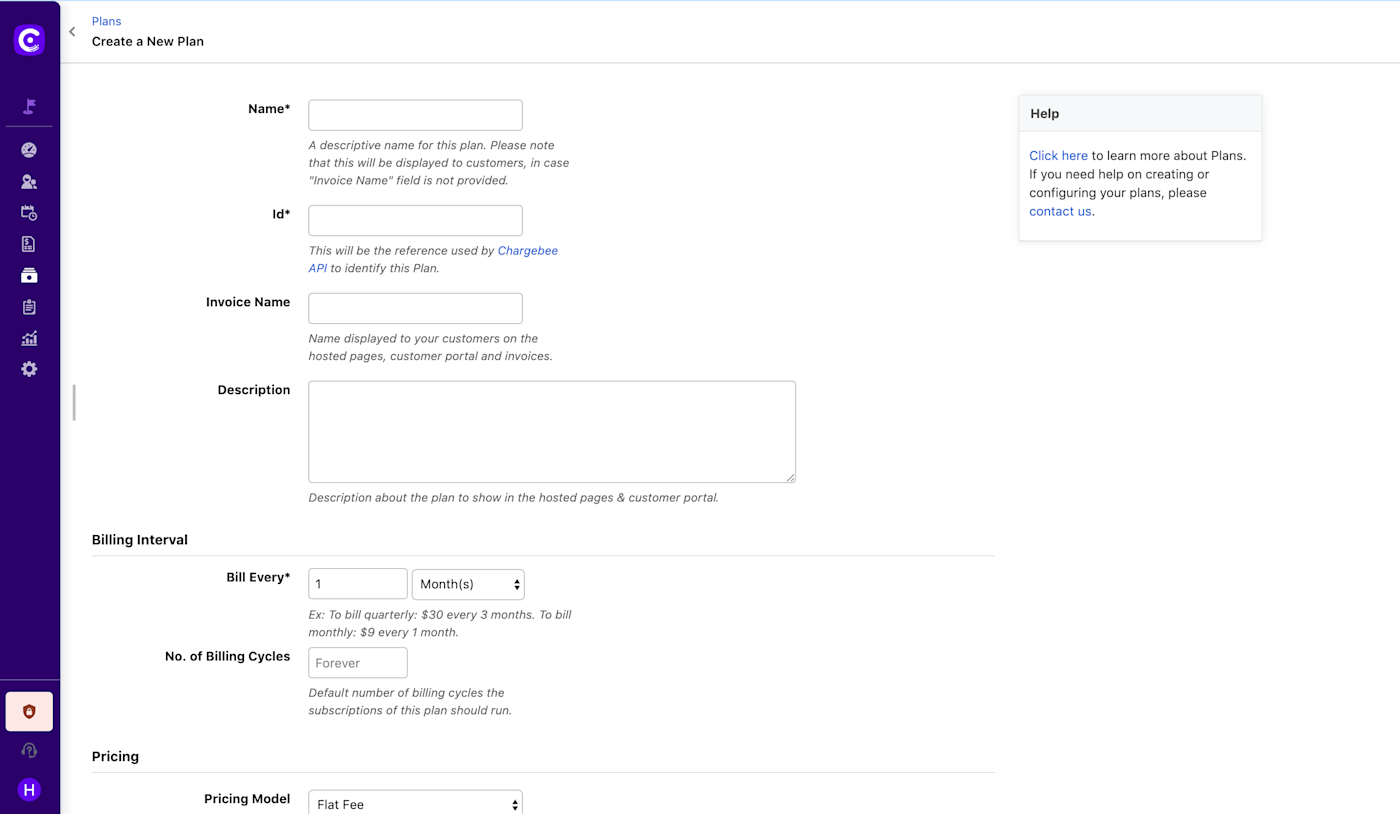This screenshot has height=814, width=1400.
Task: Navigate back using the left chevron arrow
Action: [71, 31]
